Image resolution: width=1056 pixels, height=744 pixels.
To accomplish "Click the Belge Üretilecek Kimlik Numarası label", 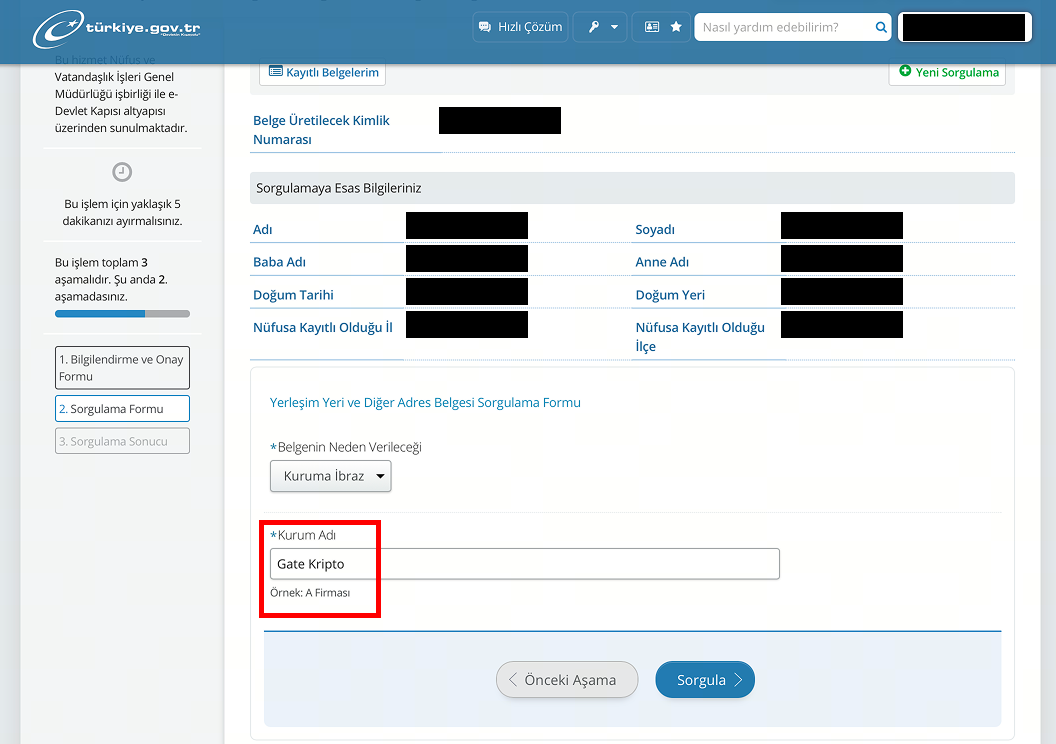I will pyautogui.click(x=321, y=130).
